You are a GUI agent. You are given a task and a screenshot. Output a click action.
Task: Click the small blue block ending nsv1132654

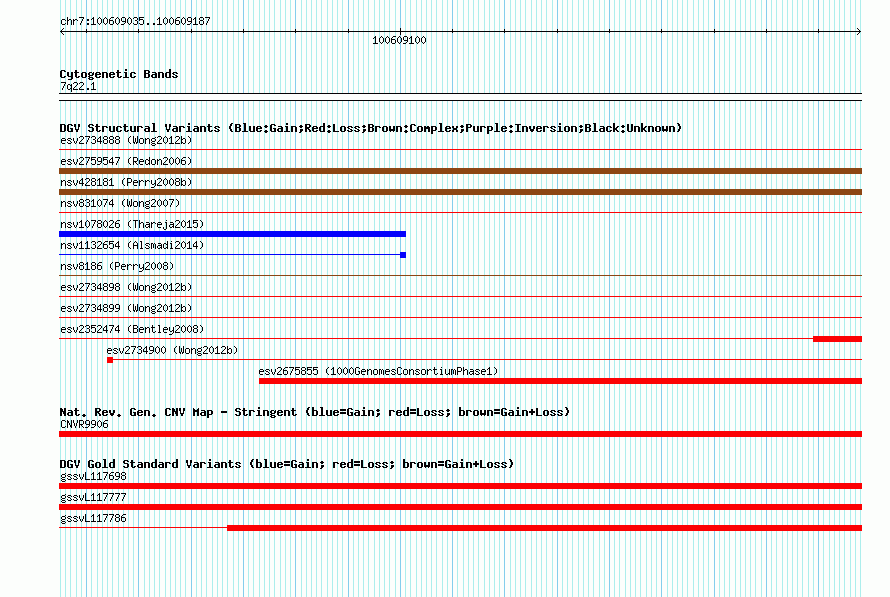[403, 255]
